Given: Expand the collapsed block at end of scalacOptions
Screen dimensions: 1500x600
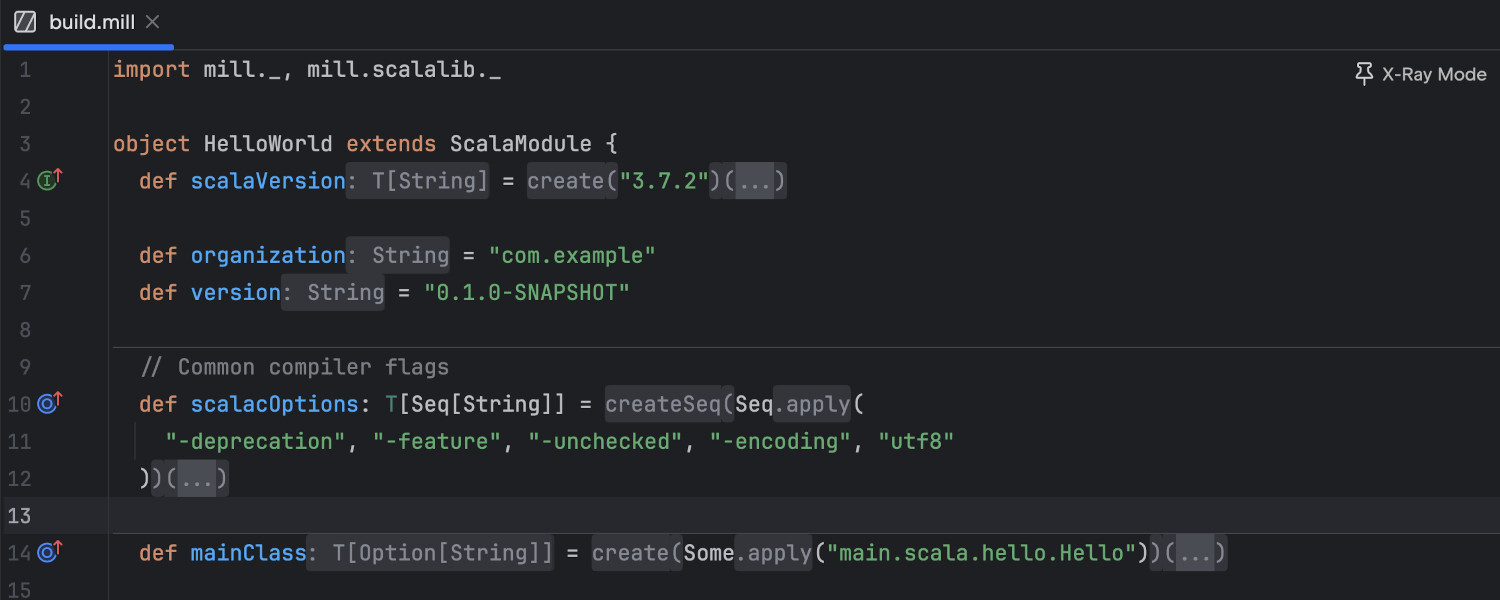Looking at the screenshot, I should tap(198, 478).
